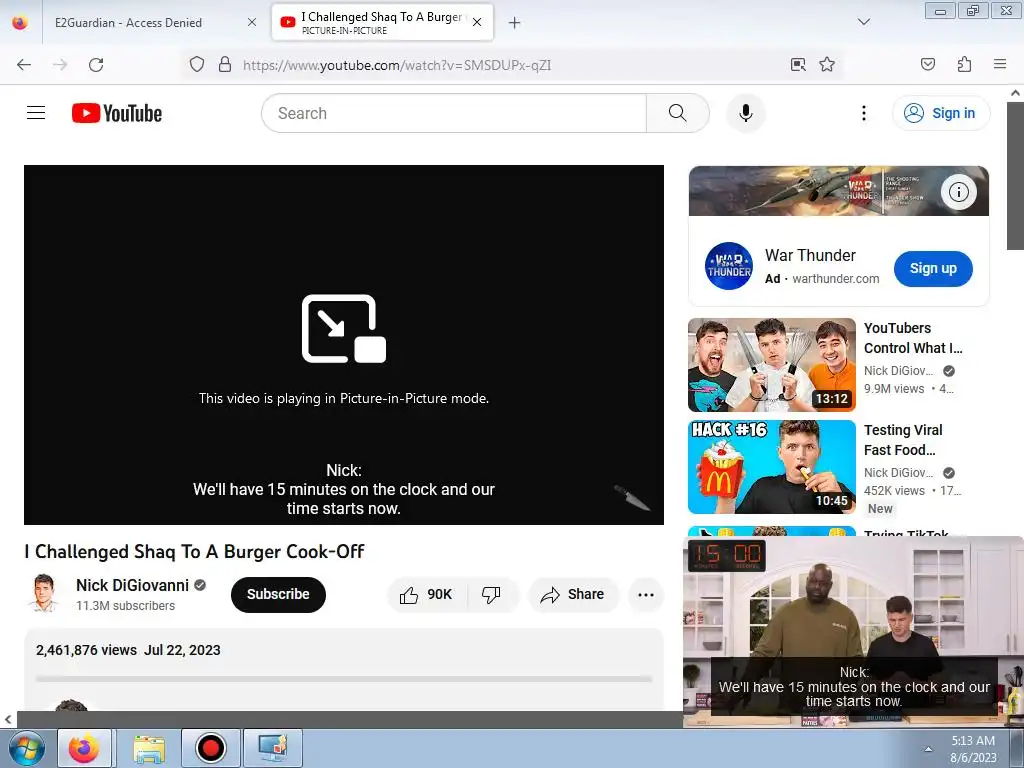Reload the current page

pyautogui.click(x=96, y=65)
